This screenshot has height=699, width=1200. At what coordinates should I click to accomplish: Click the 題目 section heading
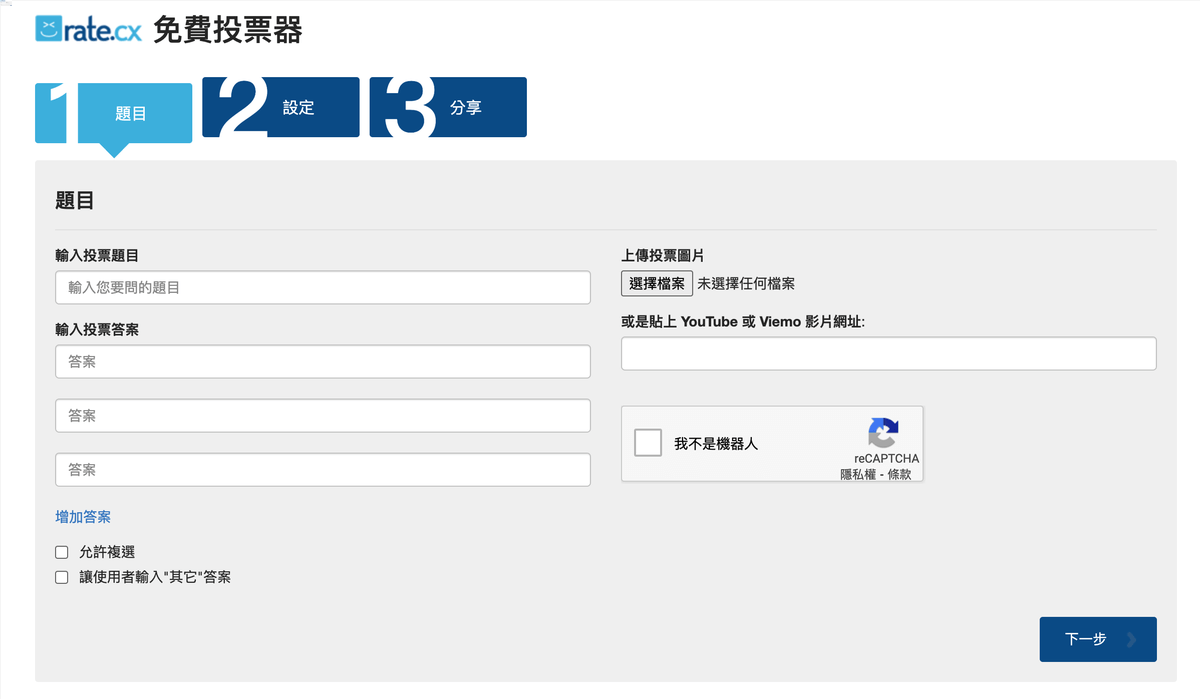(75, 200)
